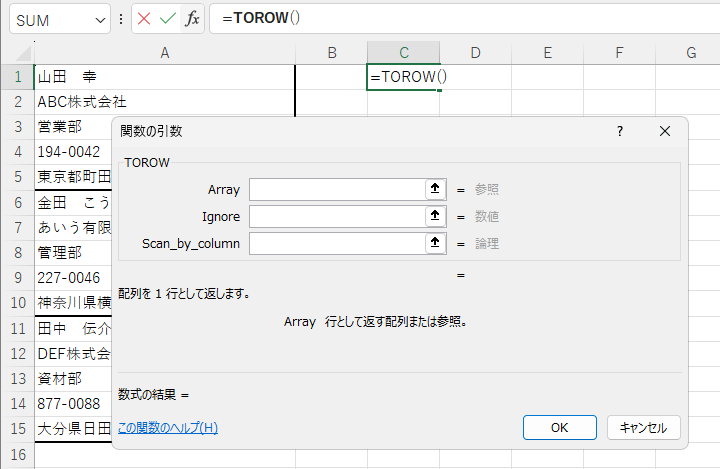This screenshot has height=469, width=720.
Task: Click cell containing 資材部
Action: coord(73,379)
